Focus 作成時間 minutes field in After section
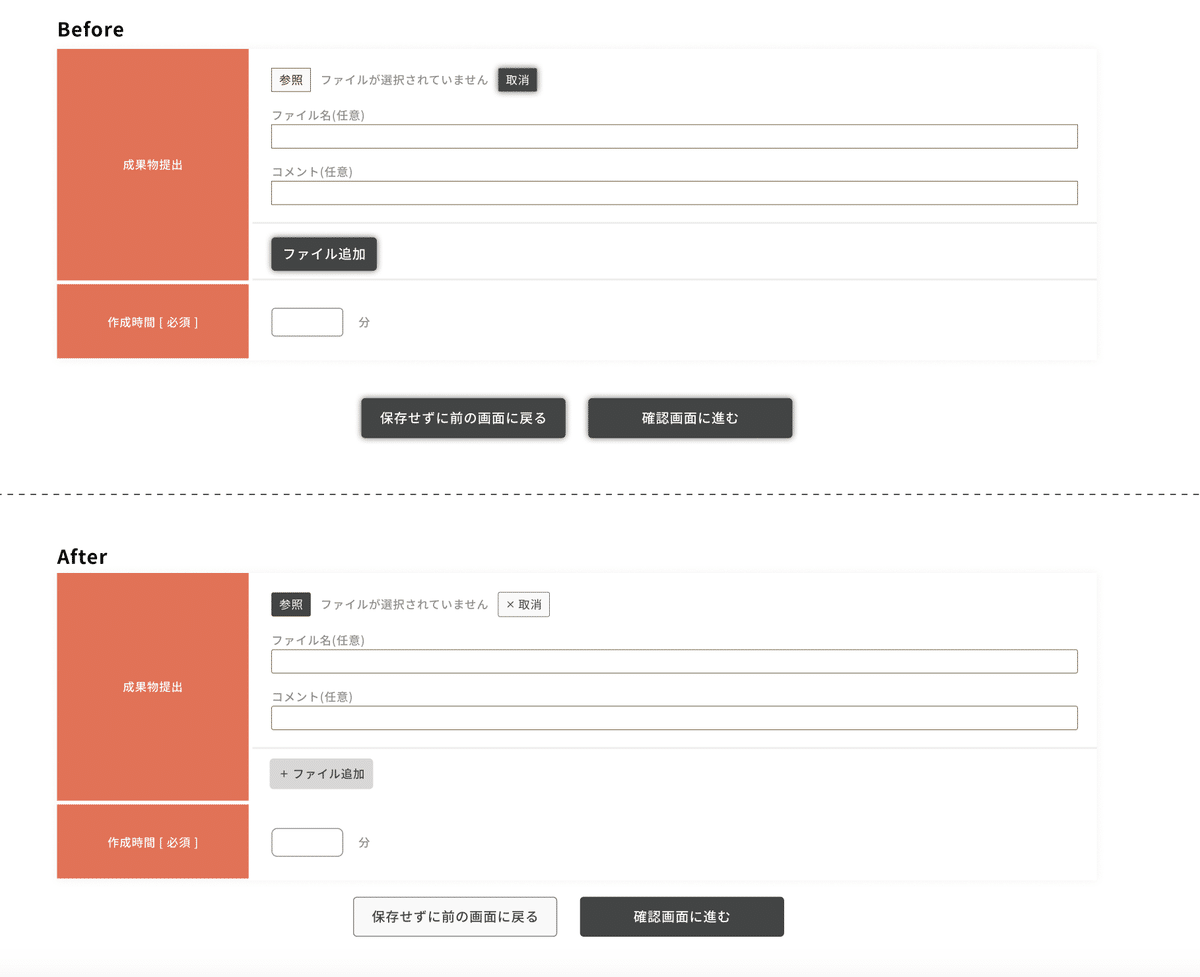Viewport: 1200px width, 977px height. click(x=307, y=842)
